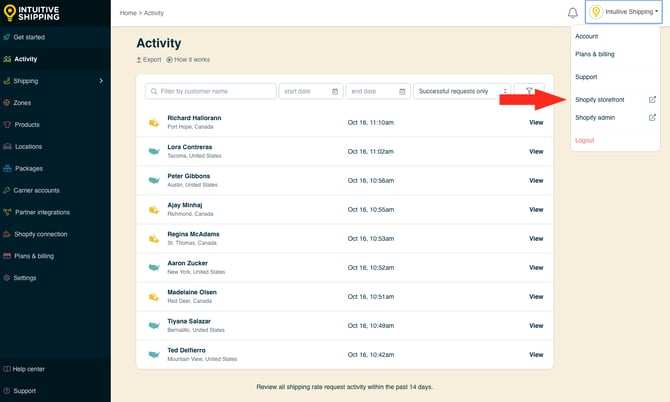Click the timestamp Oct 16, 10:42am

coord(371,355)
